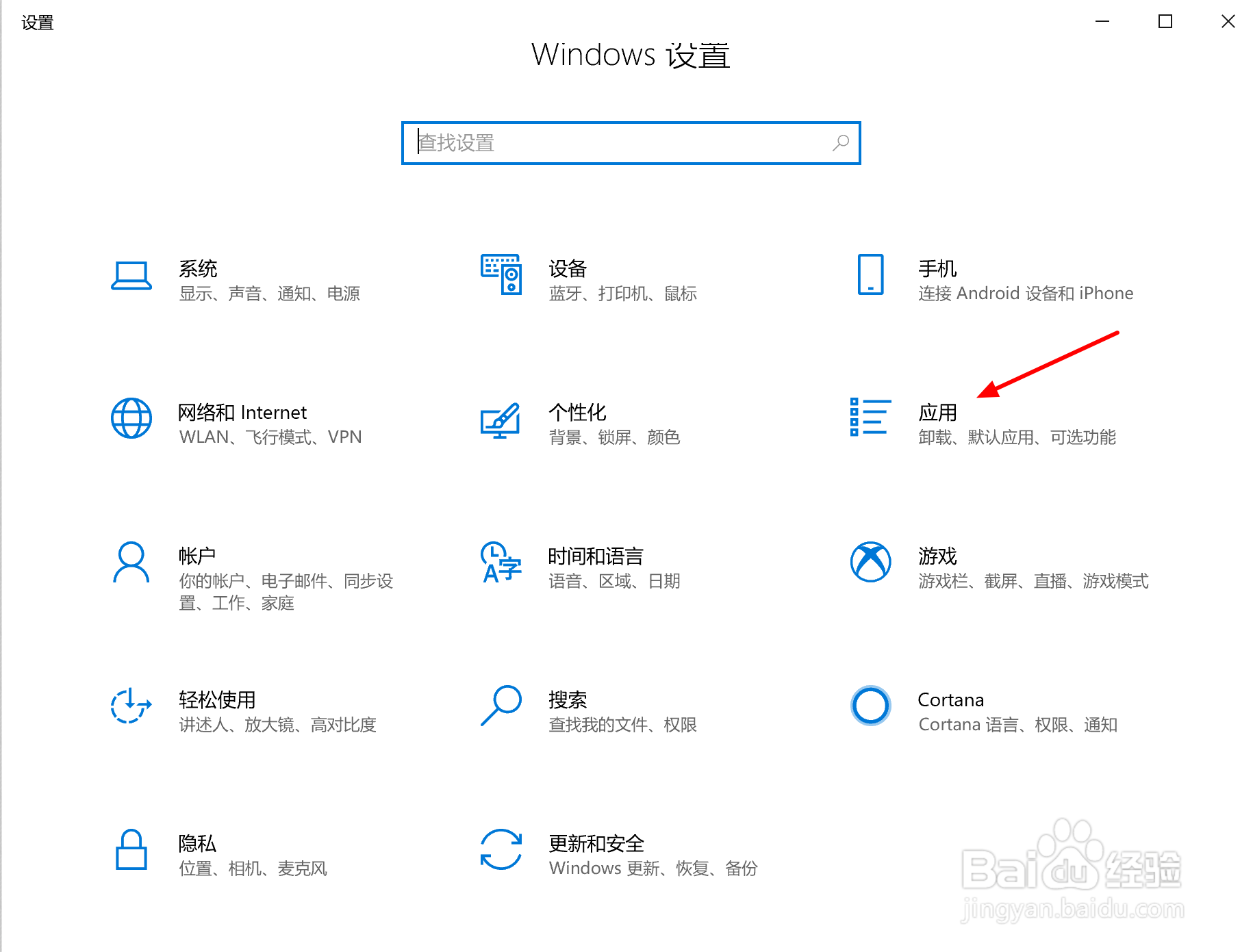Screen dimensions: 1253x952
Task: Open the Cortana settings title
Action: tap(950, 699)
